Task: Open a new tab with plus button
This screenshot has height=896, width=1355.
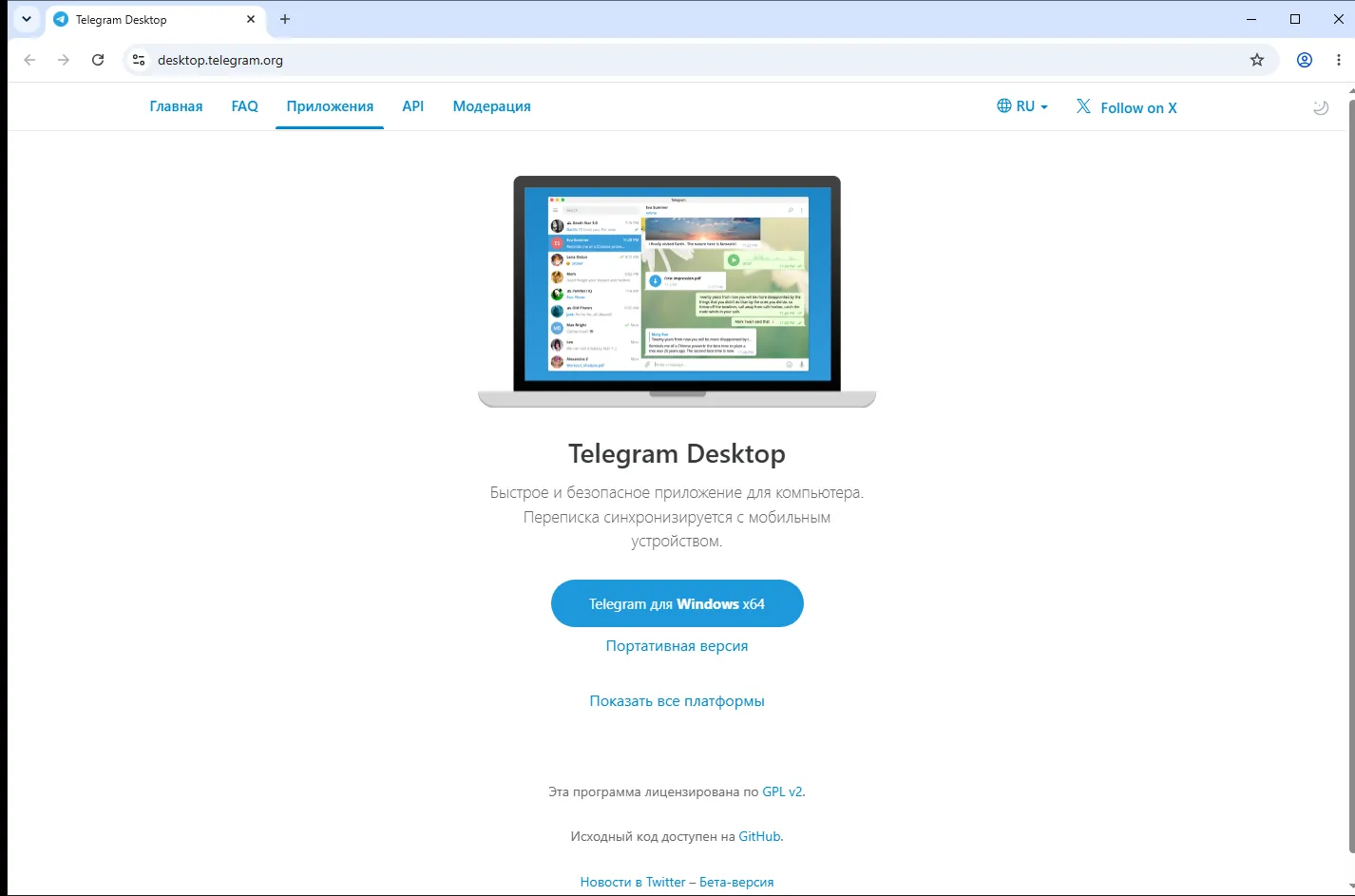Action: pyautogui.click(x=285, y=19)
